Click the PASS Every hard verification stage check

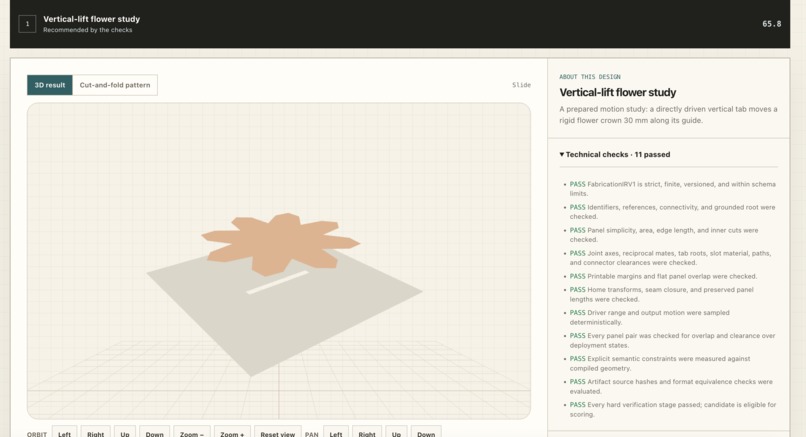(673, 409)
